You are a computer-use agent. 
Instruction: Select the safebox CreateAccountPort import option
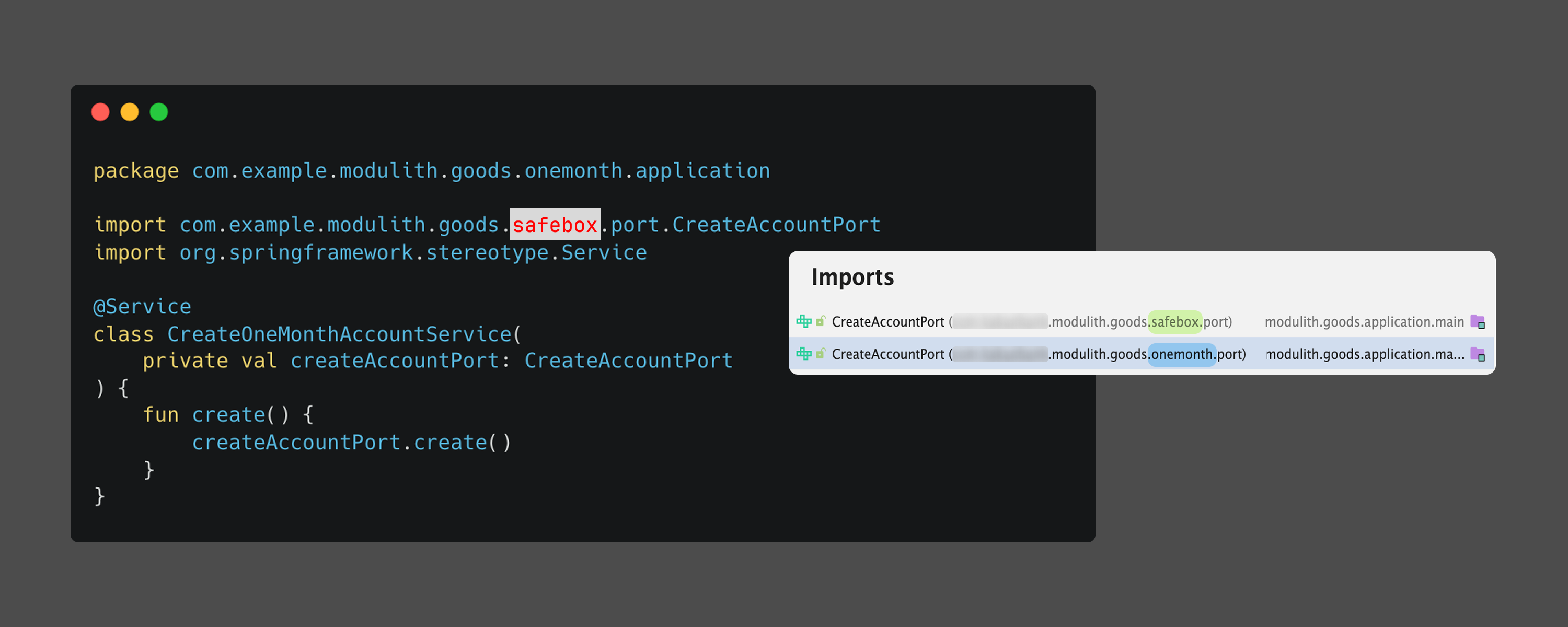[x=887, y=322]
